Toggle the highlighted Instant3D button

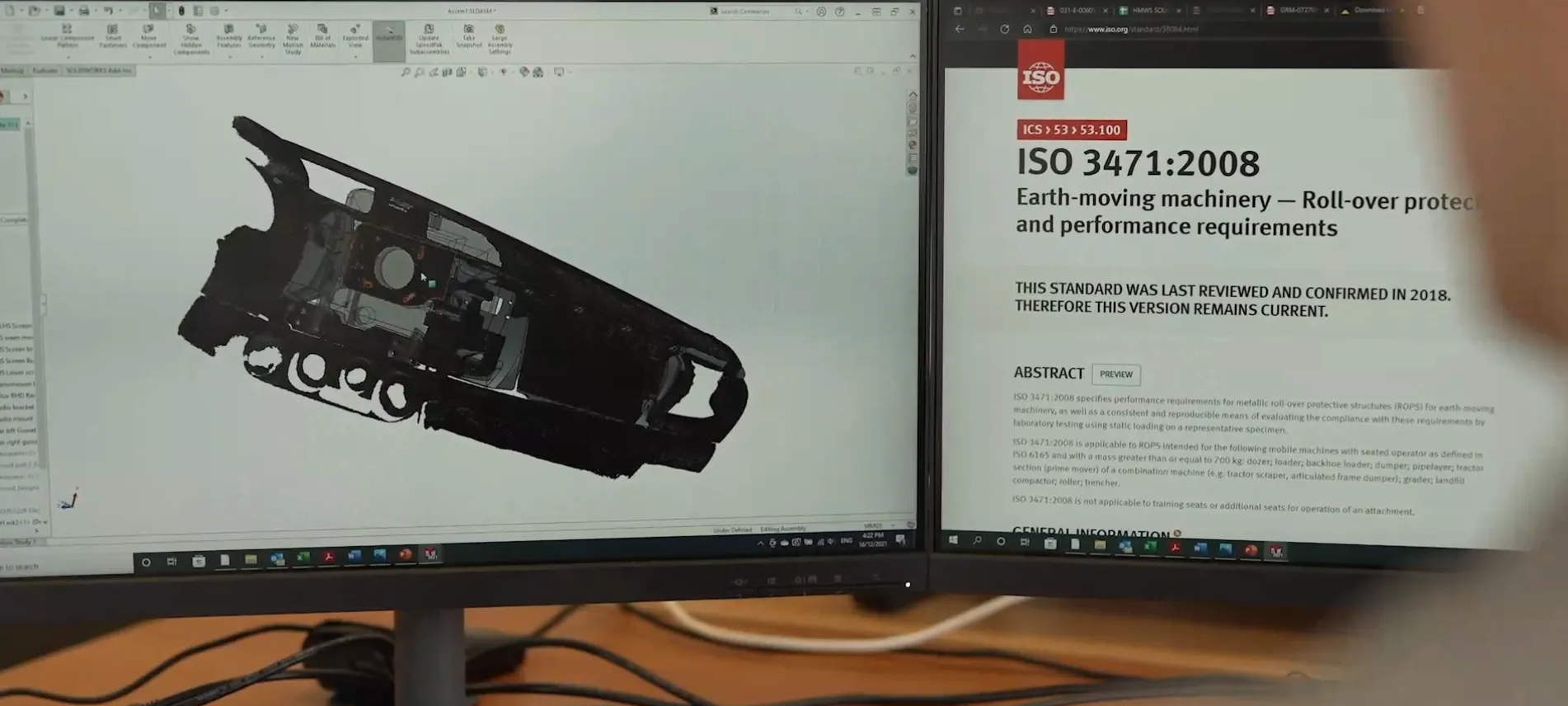[389, 40]
